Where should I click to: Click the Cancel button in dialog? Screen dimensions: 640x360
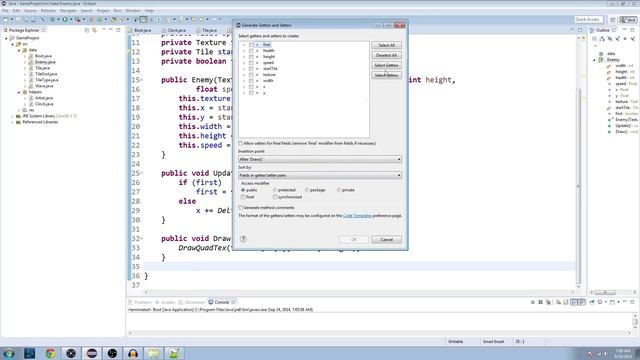click(x=386, y=240)
